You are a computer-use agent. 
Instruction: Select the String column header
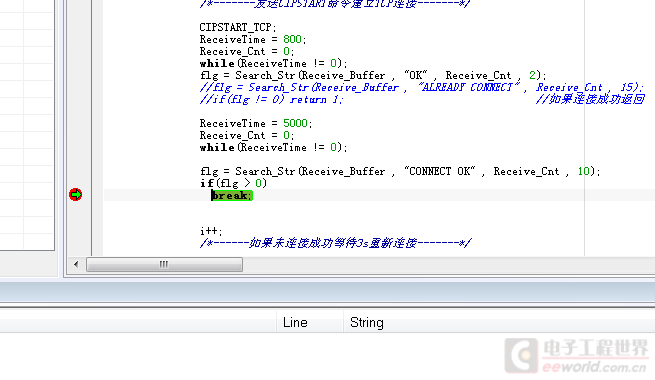[367, 322]
